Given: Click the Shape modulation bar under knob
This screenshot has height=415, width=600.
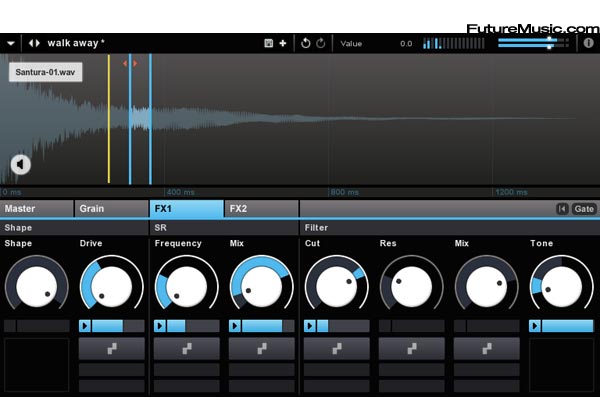Looking at the screenshot, I should pyautogui.click(x=37, y=326).
